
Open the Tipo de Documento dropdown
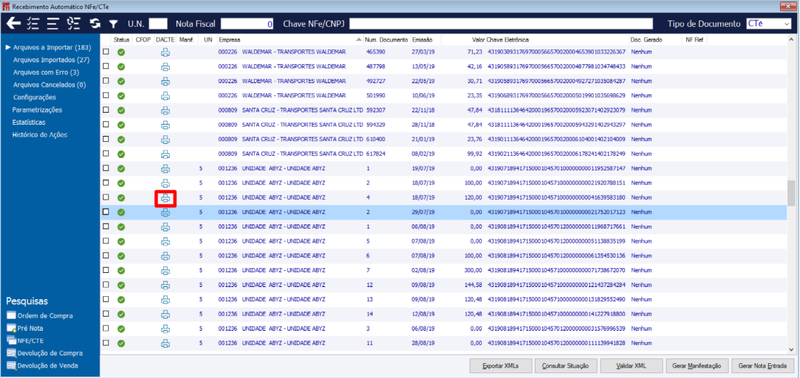click(786, 24)
